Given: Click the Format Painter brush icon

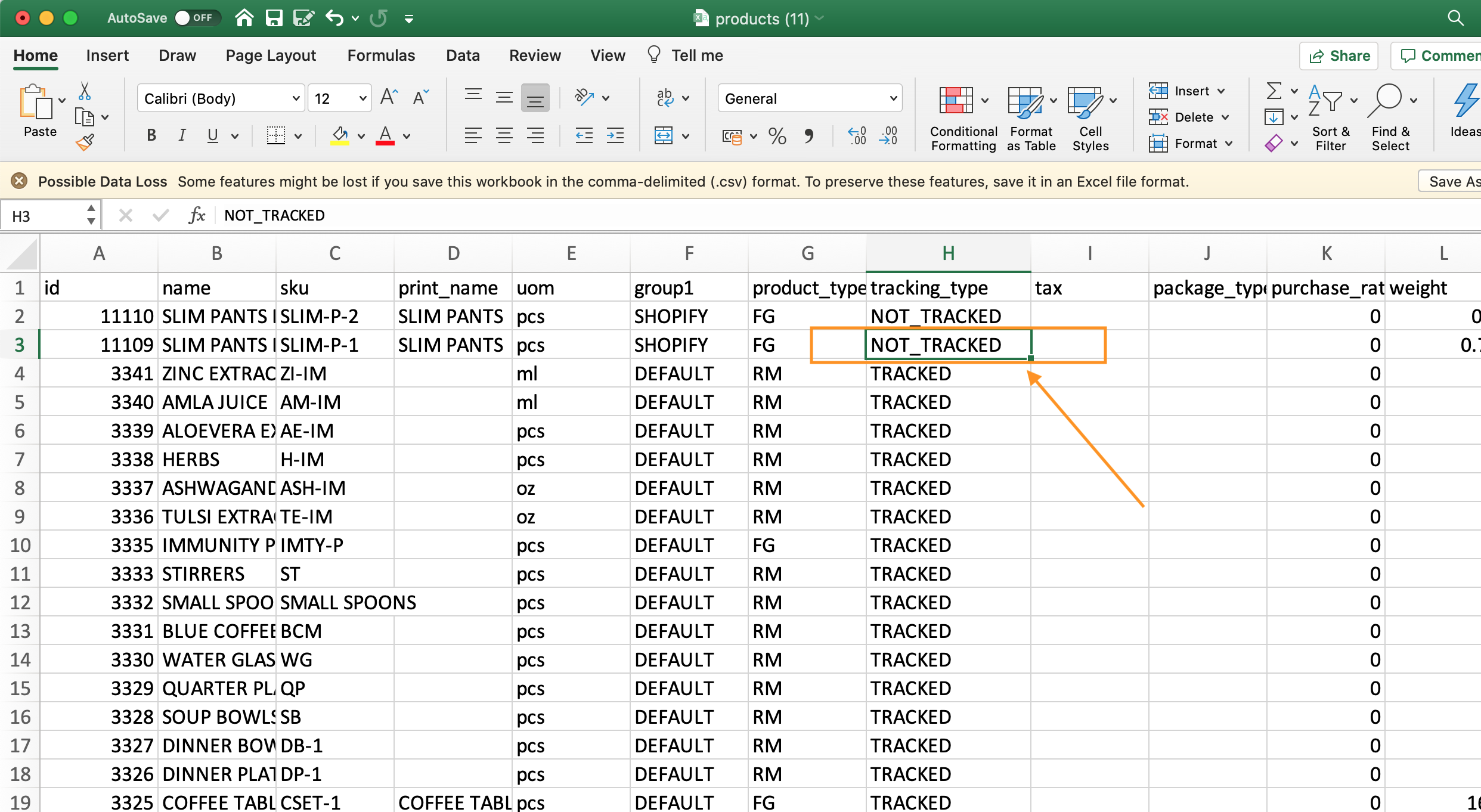Looking at the screenshot, I should pos(85,142).
